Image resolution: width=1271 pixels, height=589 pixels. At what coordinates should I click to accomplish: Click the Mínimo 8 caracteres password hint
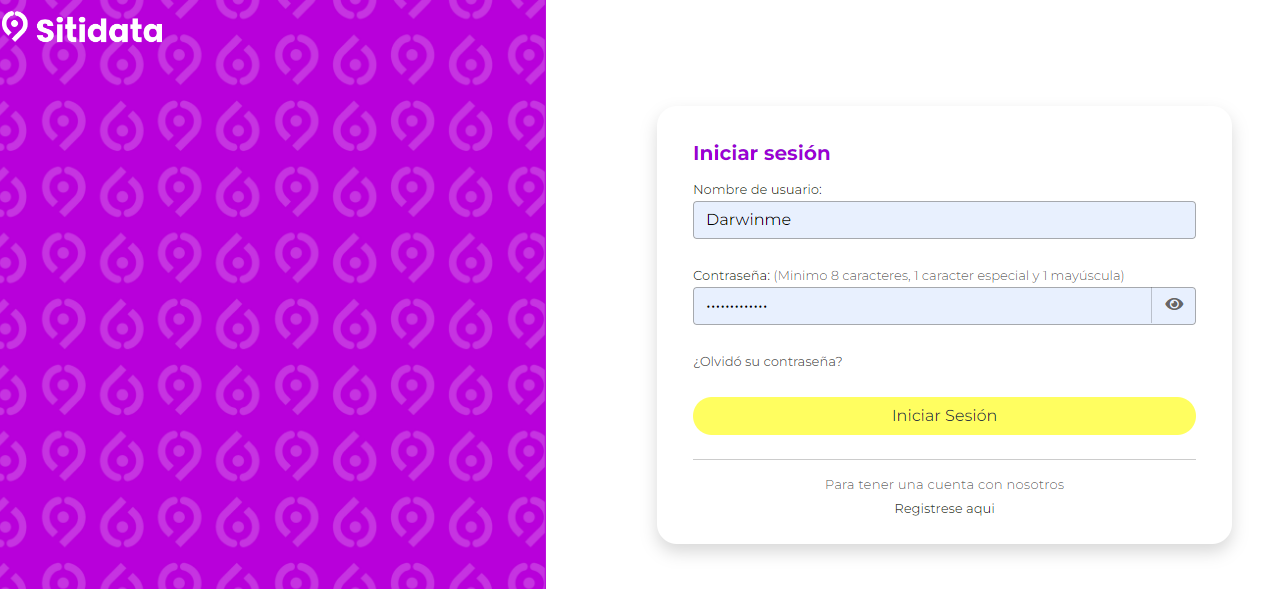[949, 275]
